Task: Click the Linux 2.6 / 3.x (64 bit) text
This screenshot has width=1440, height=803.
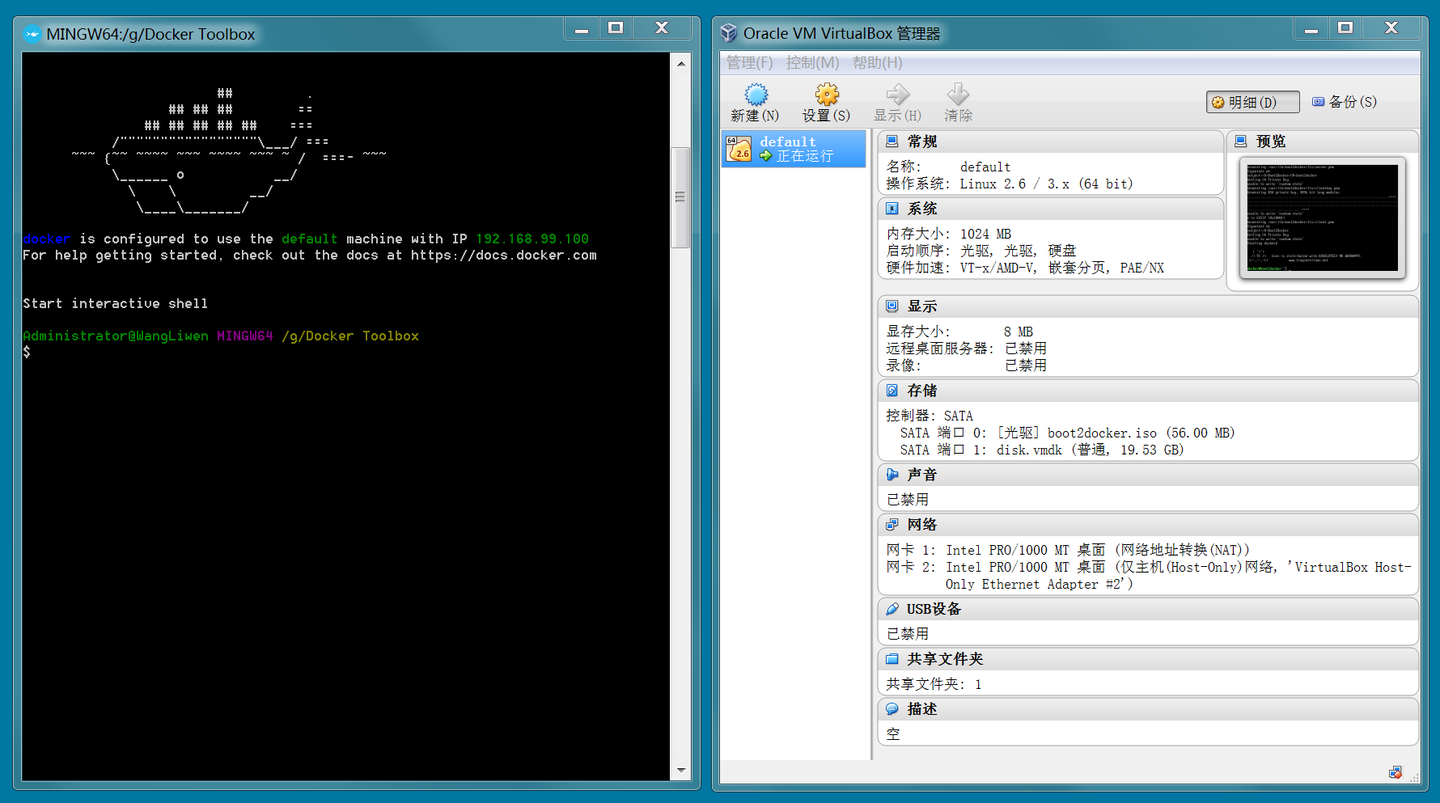Action: pyautogui.click(x=1046, y=184)
